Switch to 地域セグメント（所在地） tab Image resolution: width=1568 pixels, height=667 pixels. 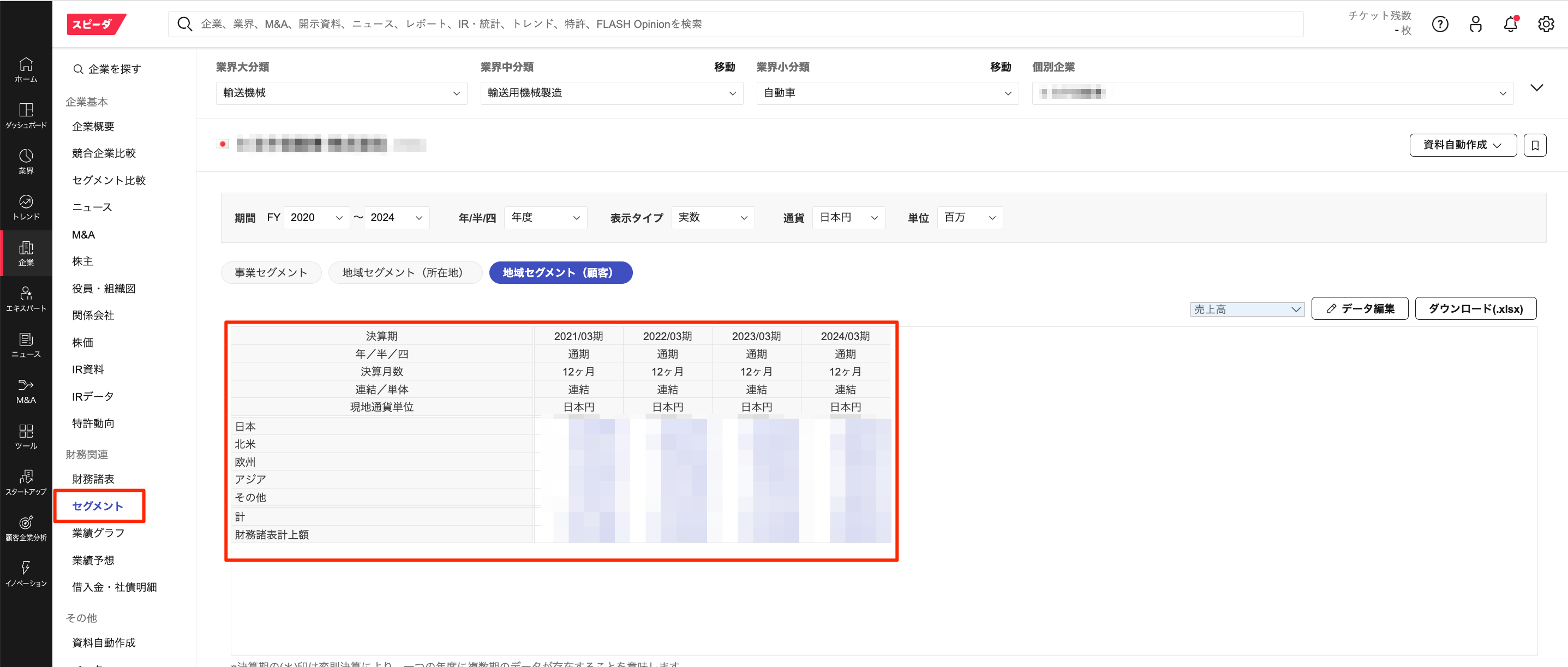[405, 273]
